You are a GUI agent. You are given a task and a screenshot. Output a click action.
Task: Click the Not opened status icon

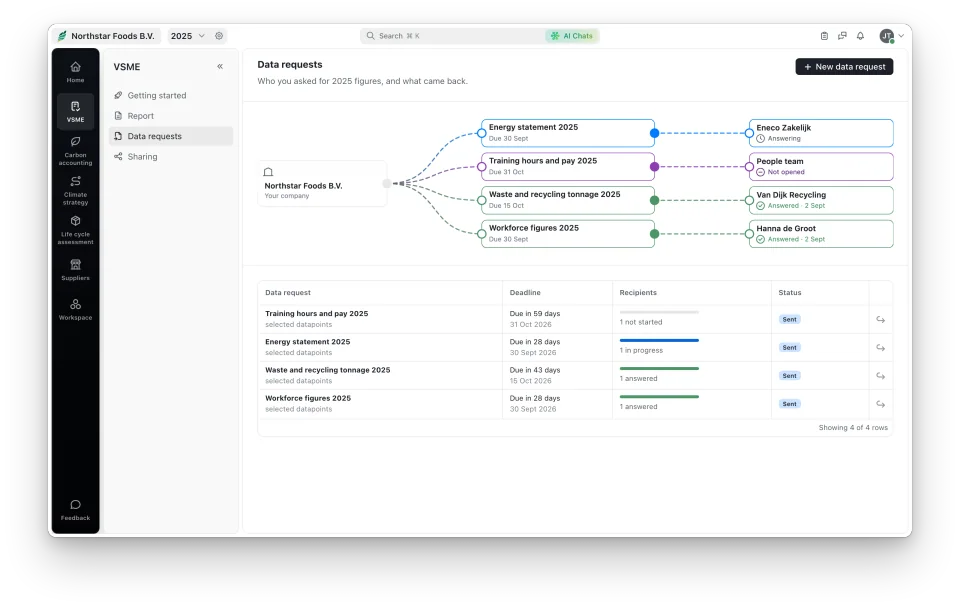pos(760,172)
